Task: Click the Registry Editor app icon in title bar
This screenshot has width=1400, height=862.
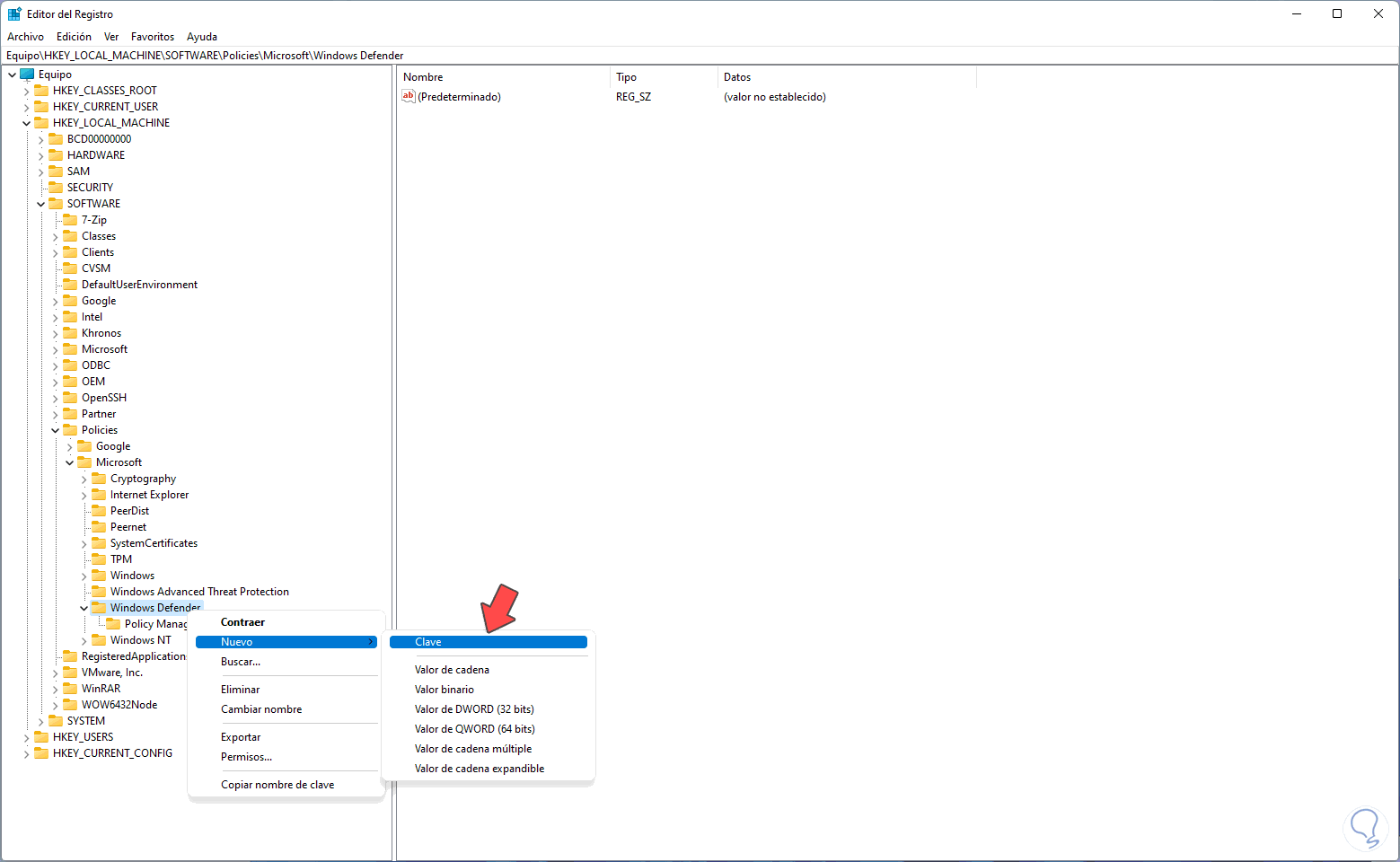Action: coord(14,13)
